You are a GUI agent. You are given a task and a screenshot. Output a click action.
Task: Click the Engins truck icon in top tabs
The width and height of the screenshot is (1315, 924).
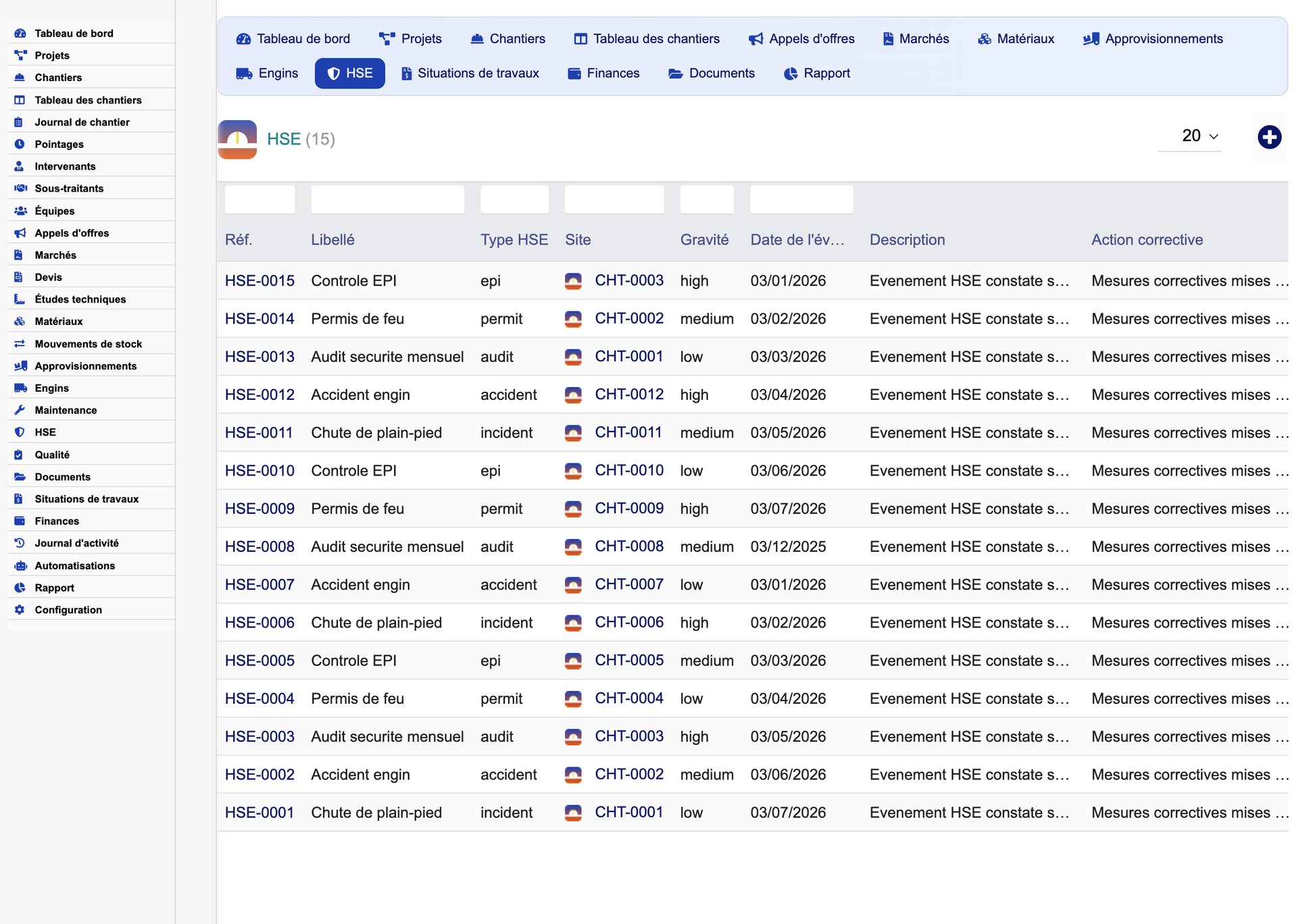(244, 74)
